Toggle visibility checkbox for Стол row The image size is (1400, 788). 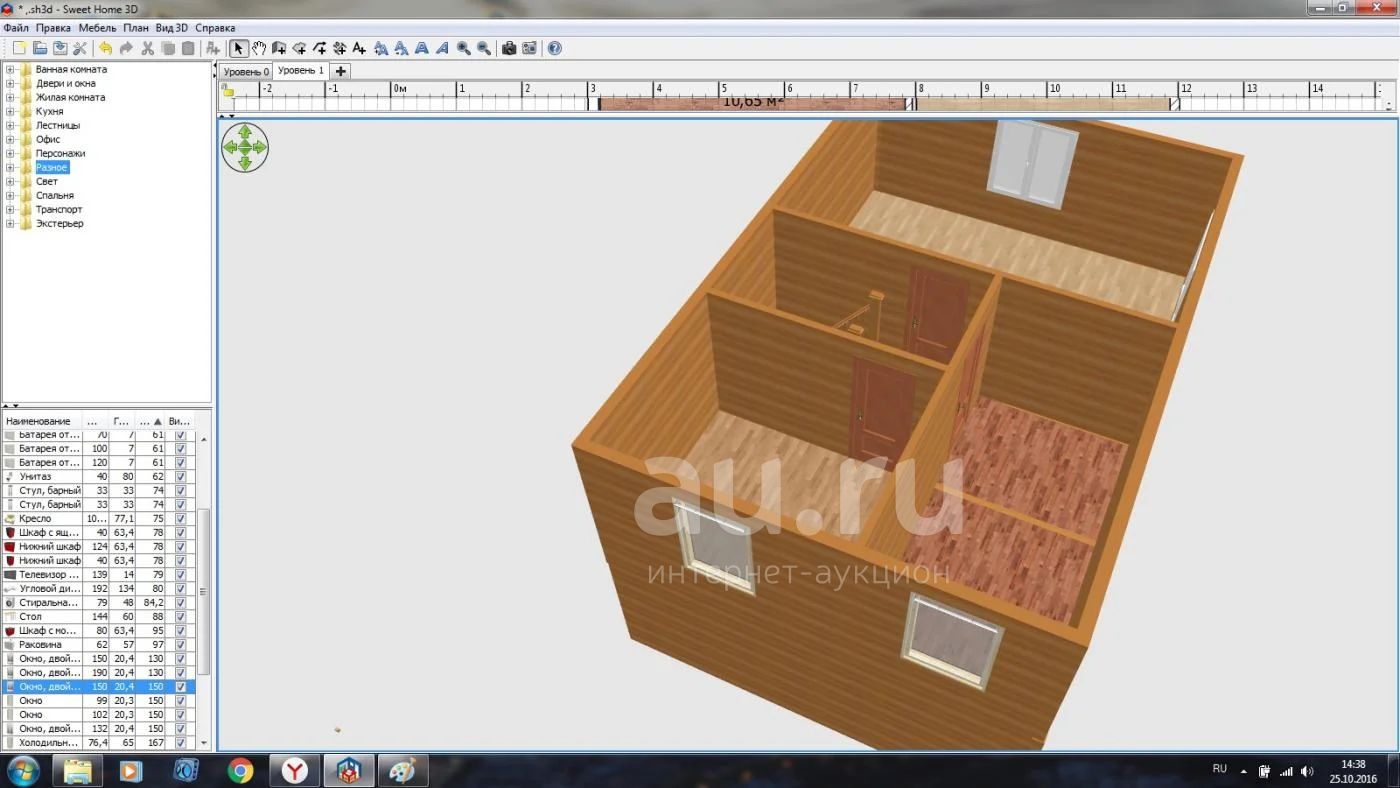180,617
